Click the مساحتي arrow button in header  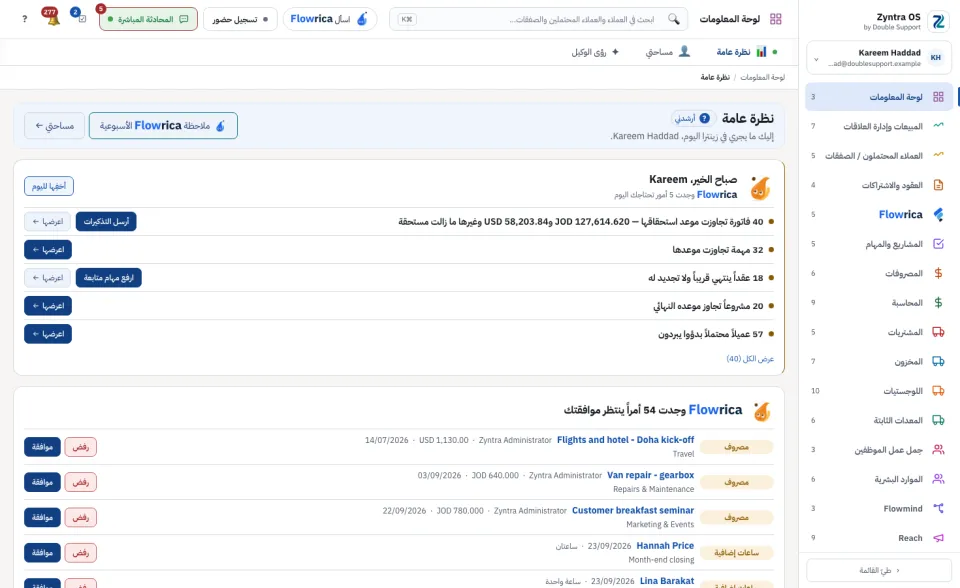click(x=54, y=126)
